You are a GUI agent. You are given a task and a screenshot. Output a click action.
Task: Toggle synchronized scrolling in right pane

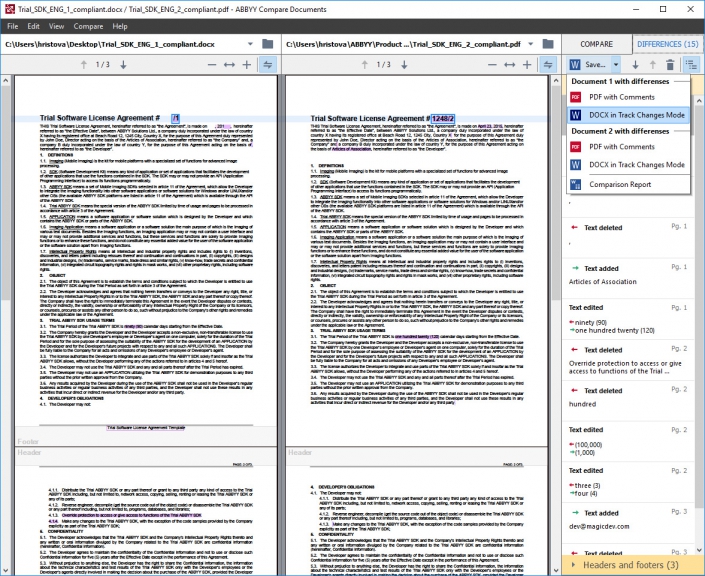548,65
